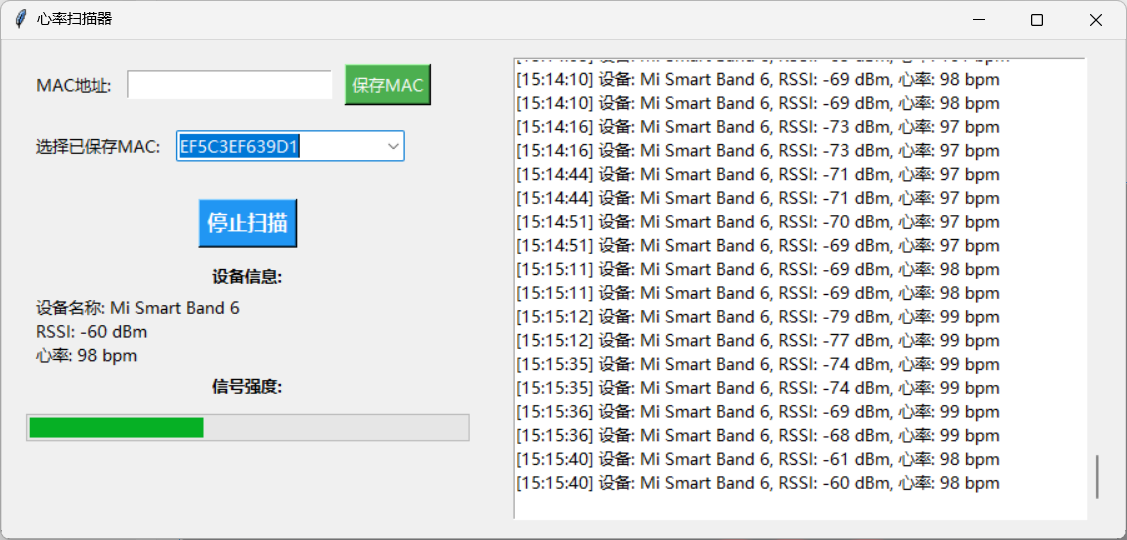
Task: Click the 设备名称: Mi Smart Band 6 text
Action: pyautogui.click(x=138, y=308)
